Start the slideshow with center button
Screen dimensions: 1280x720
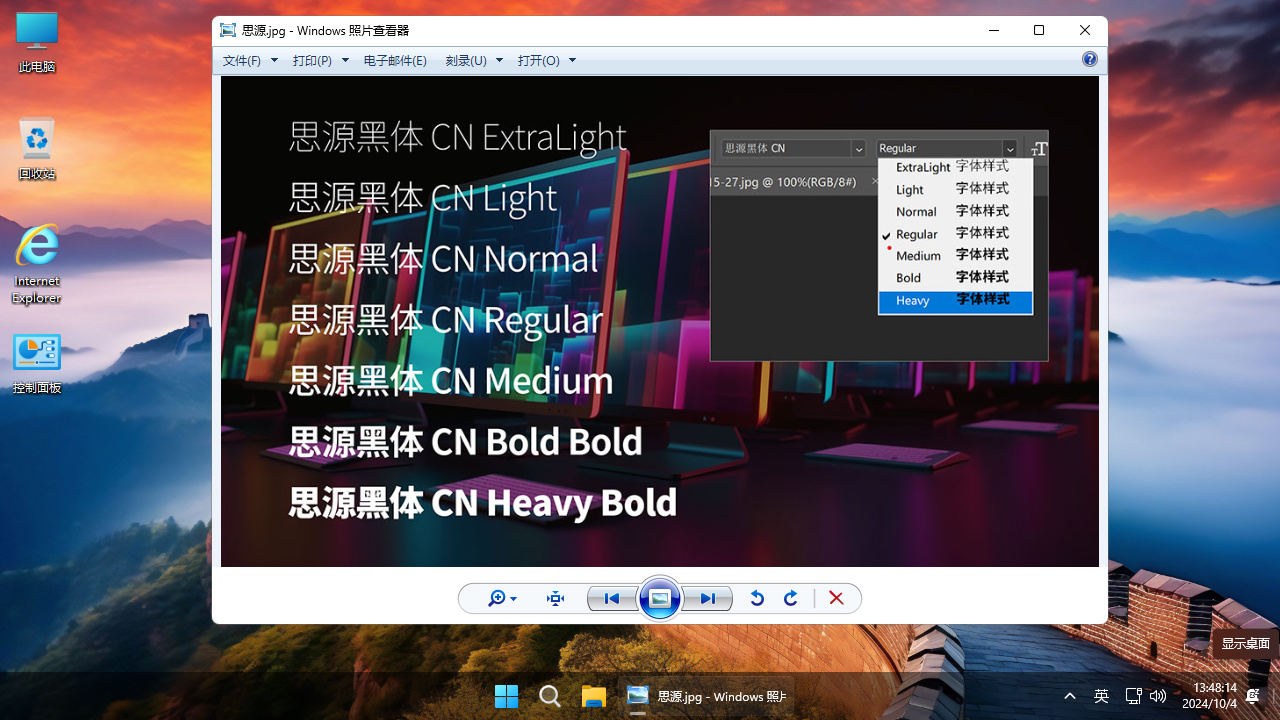(660, 598)
